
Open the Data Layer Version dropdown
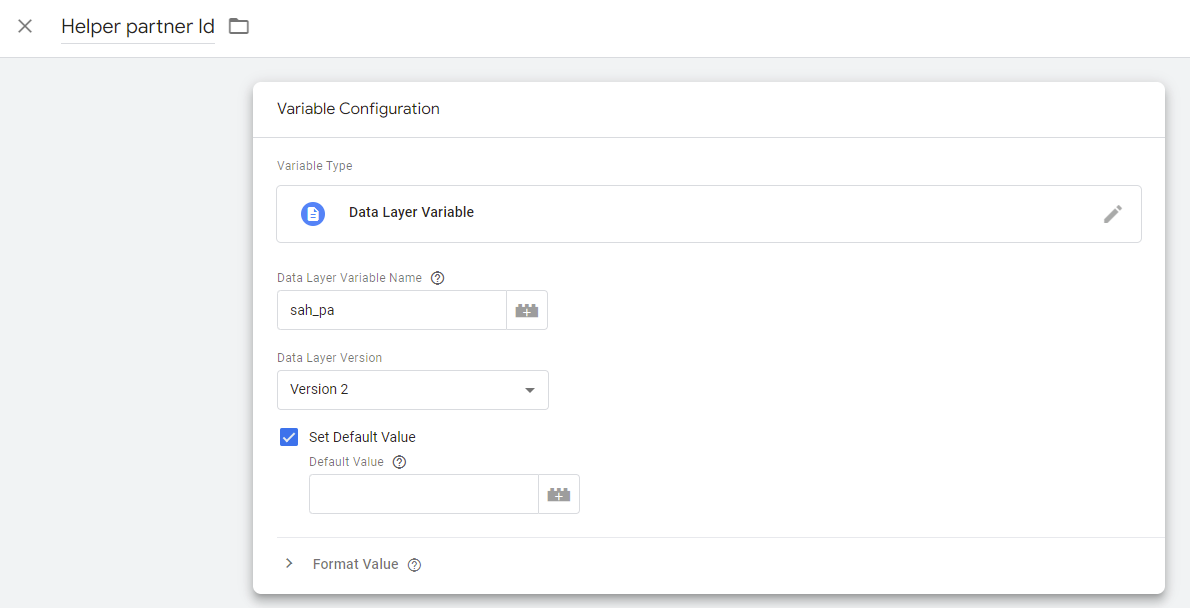(412, 390)
